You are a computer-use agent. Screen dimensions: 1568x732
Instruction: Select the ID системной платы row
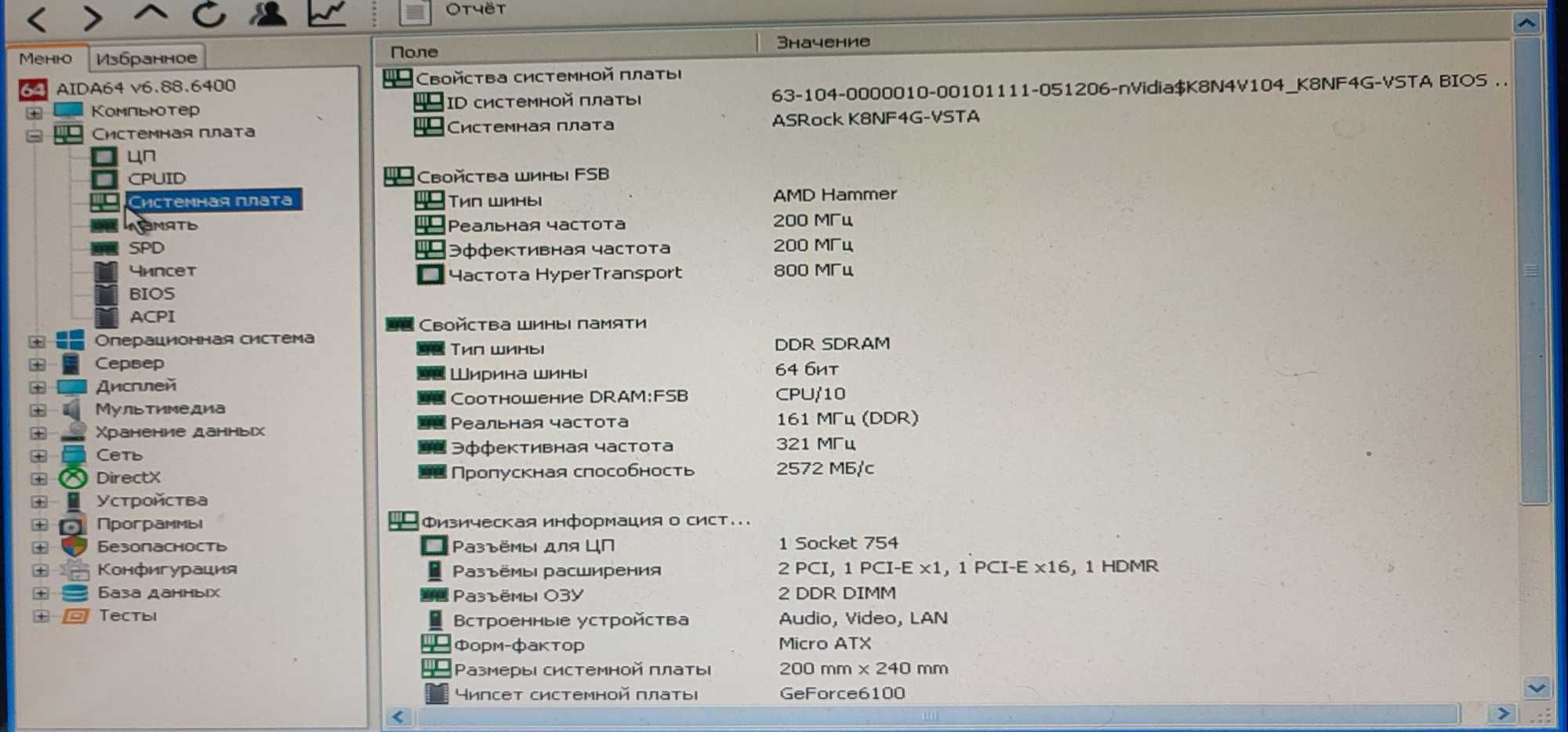click(543, 100)
